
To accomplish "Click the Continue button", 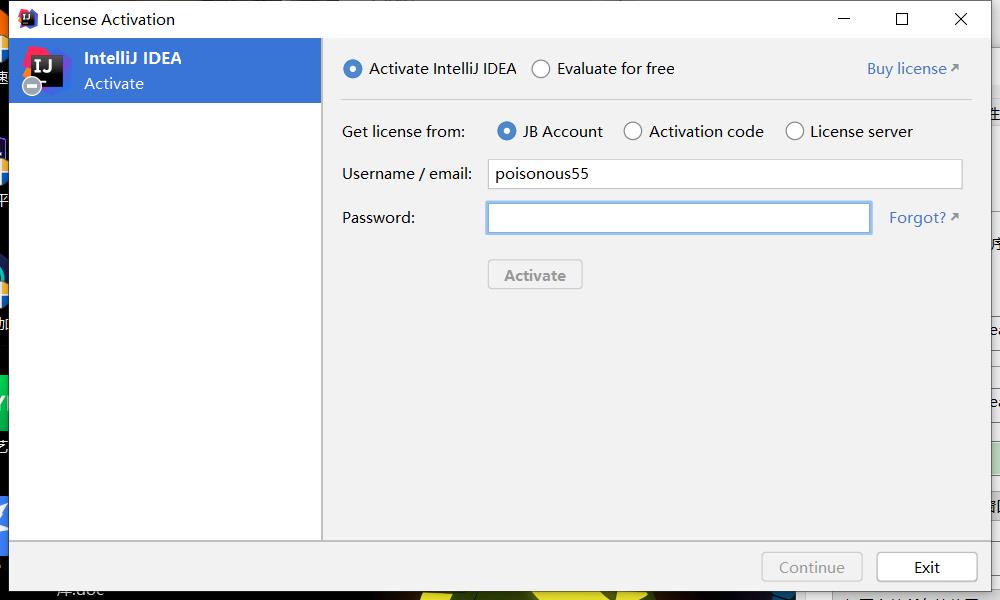I will coord(812,567).
